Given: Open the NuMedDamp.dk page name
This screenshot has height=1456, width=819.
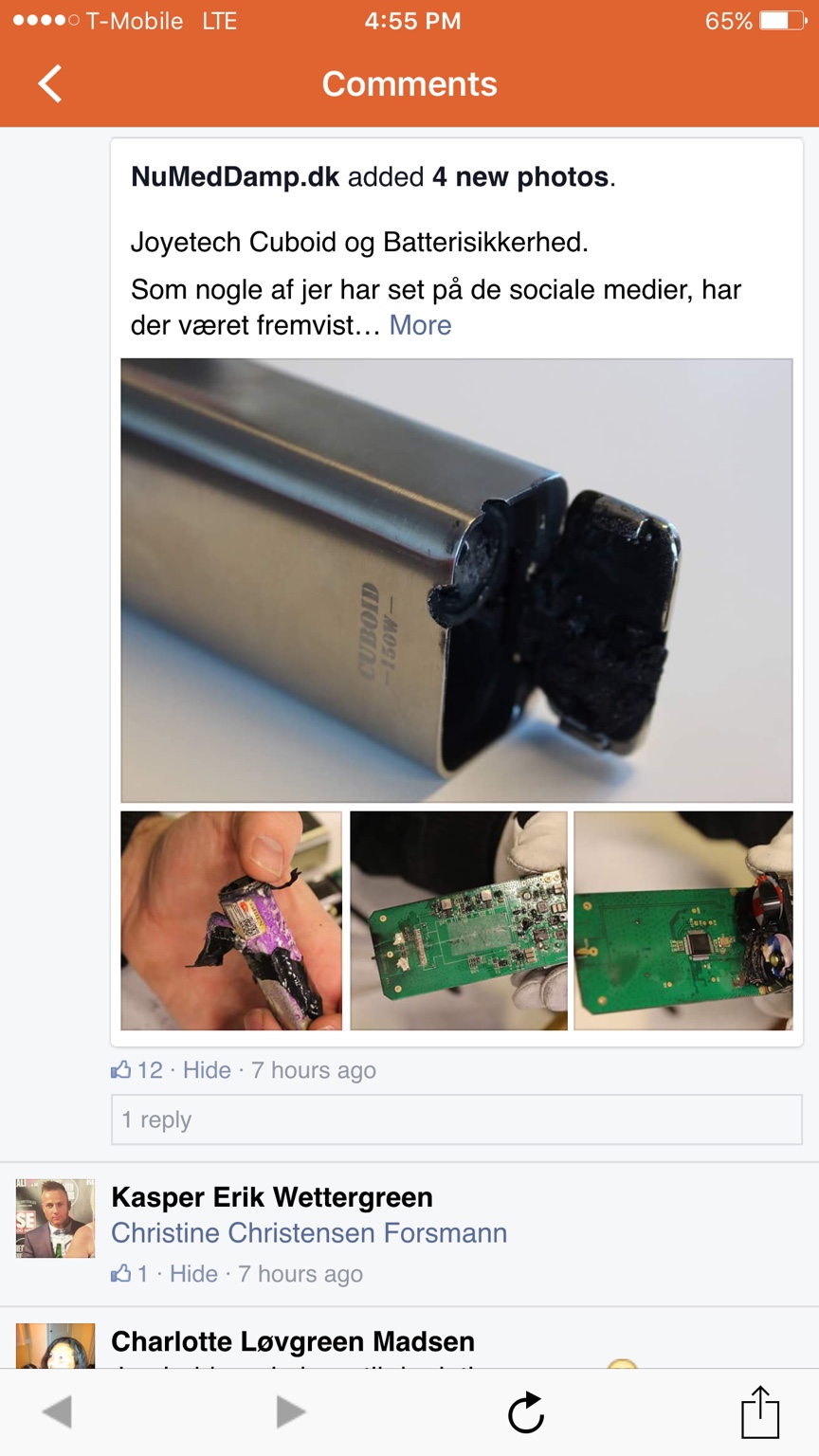Looking at the screenshot, I should pos(235,177).
